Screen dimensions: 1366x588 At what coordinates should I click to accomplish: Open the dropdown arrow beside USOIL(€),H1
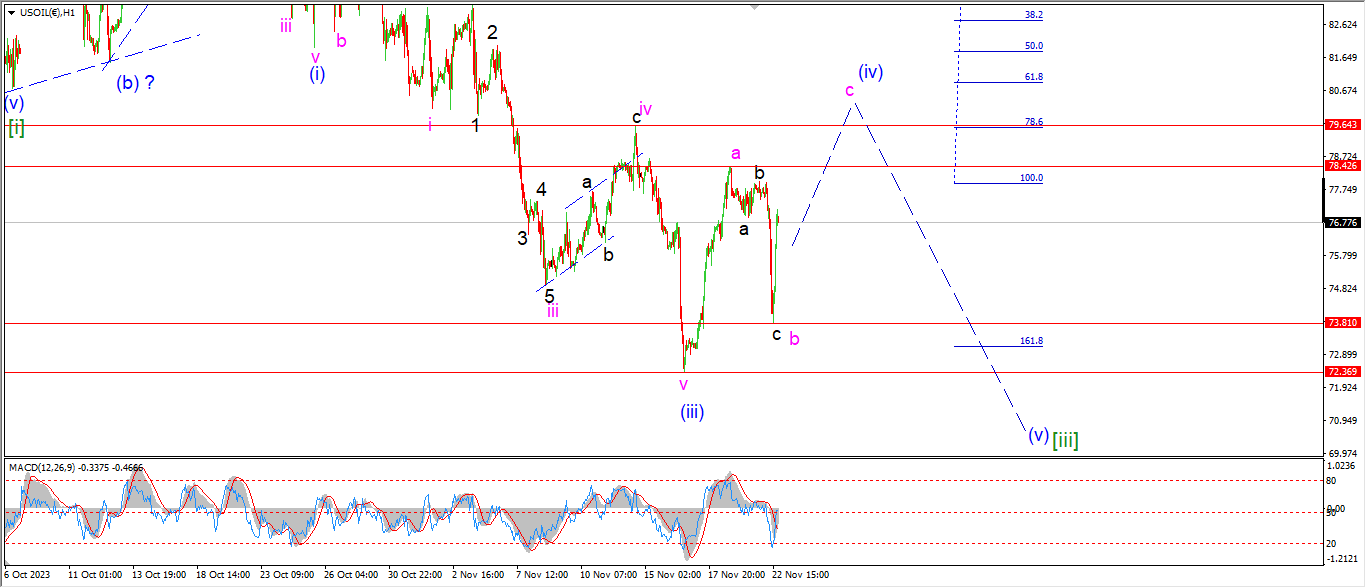(x=11, y=12)
